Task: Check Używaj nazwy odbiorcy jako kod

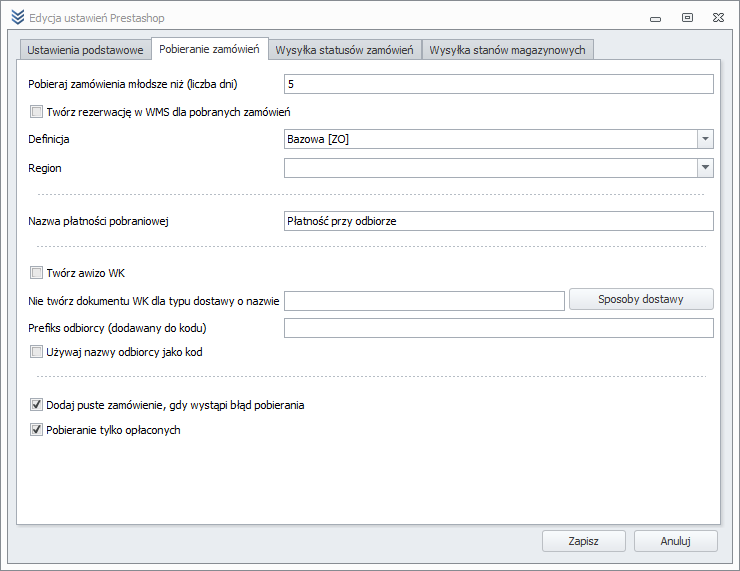Action: tap(36, 352)
